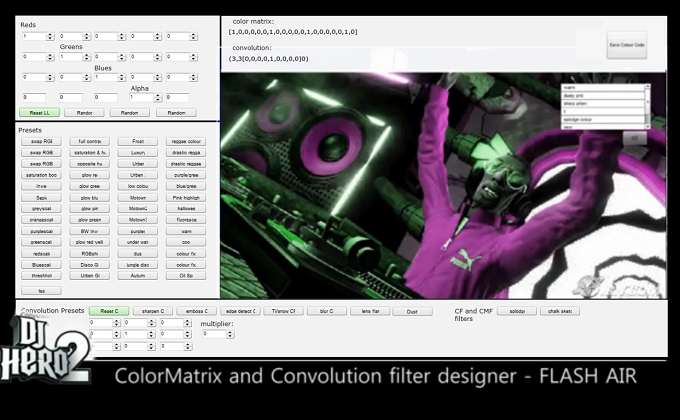Select the halloween preset

[186, 209]
